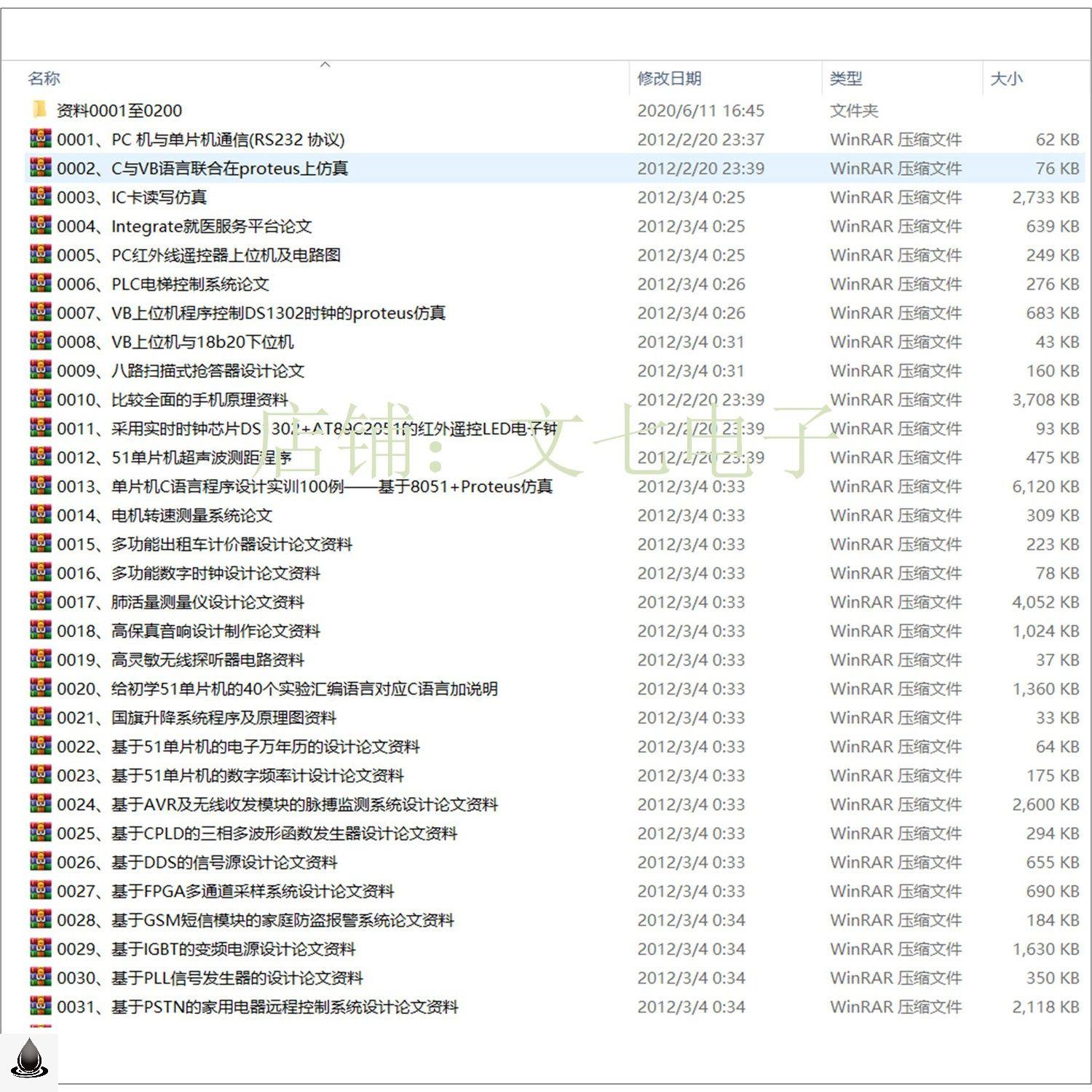Select file name 0028 基于GSM短信模块
The height and width of the screenshot is (1092, 1092).
[256, 920]
